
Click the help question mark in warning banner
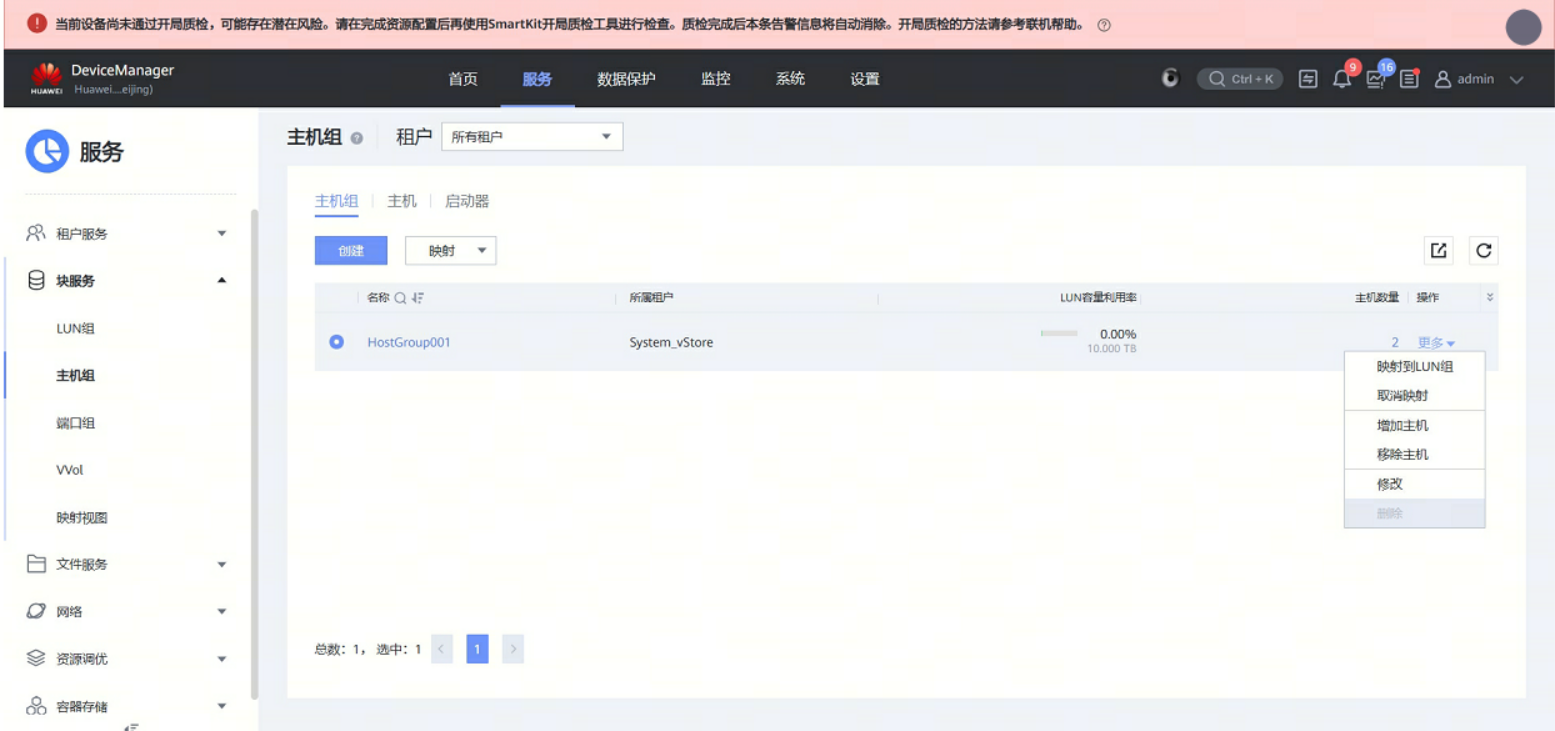click(x=1104, y=25)
